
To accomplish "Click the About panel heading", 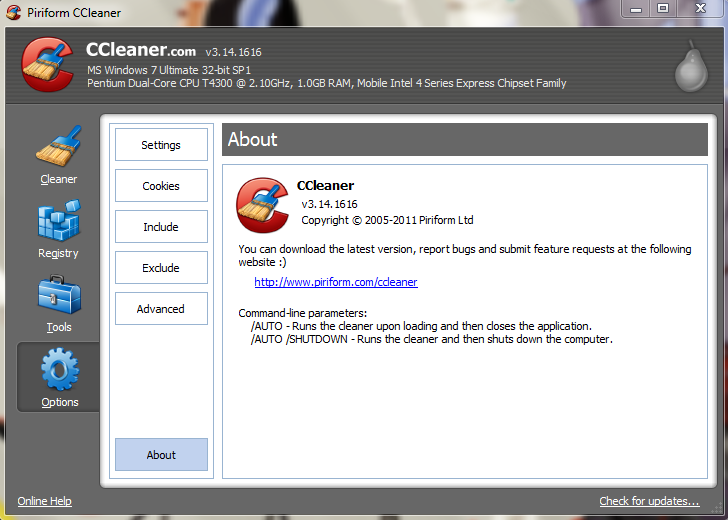I will (253, 139).
